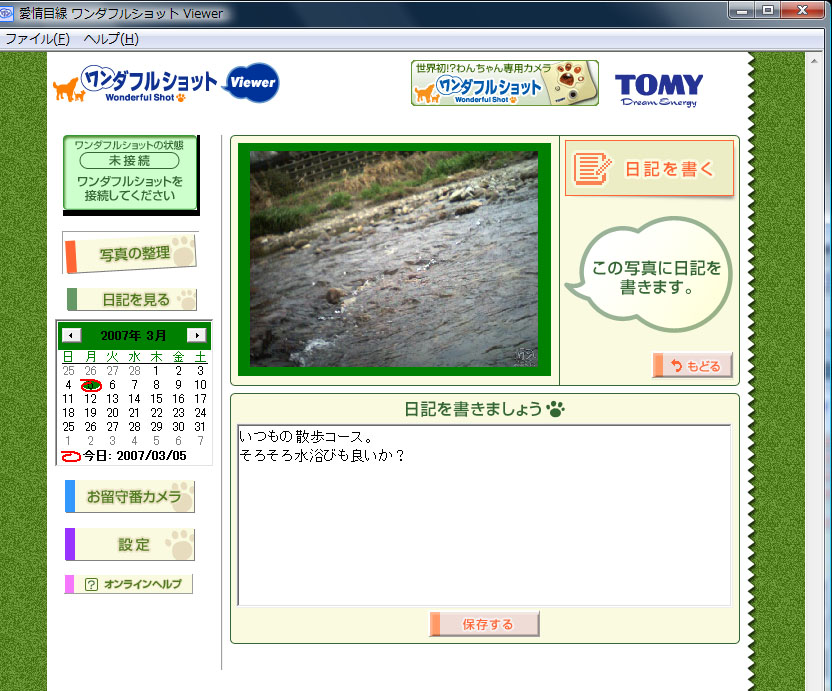832x691 pixels.
Task: Click the Wonderful Shot Viewer logo
Action: 166,83
